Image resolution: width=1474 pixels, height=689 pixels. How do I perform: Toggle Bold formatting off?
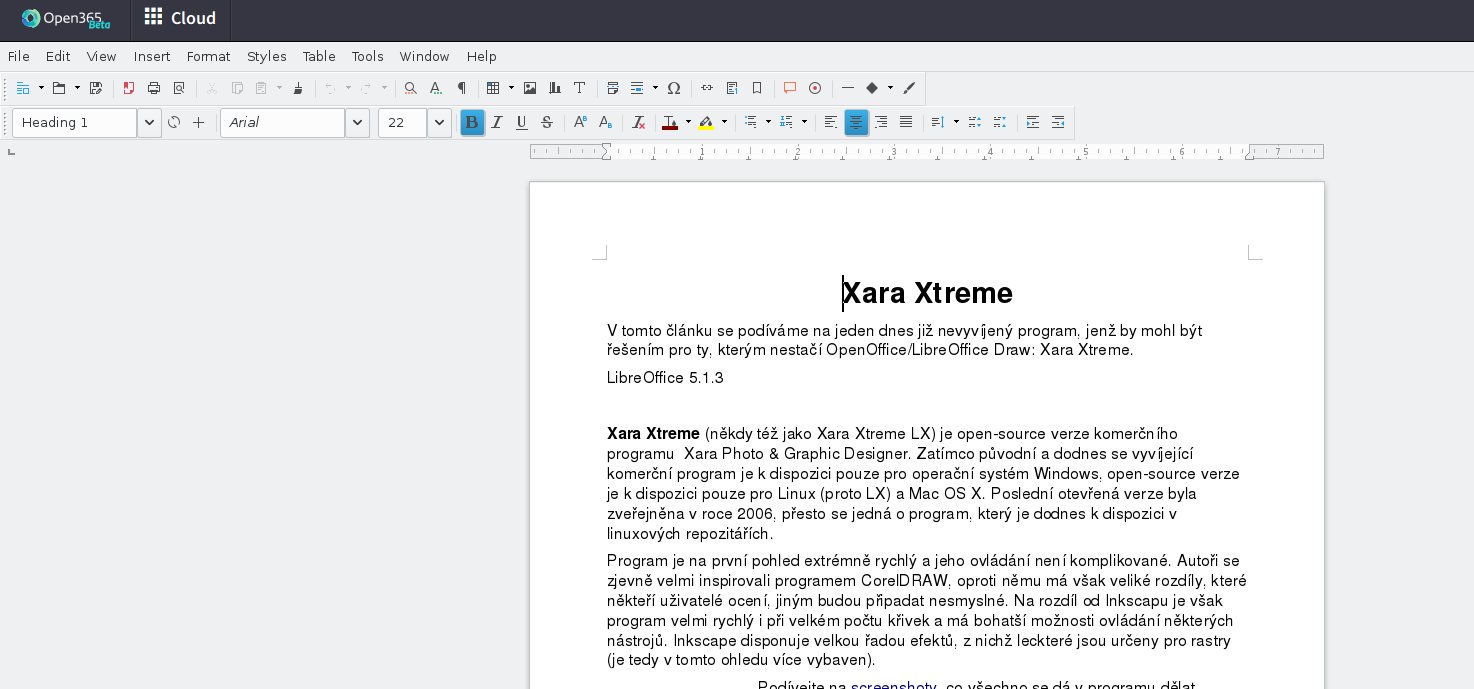point(472,122)
